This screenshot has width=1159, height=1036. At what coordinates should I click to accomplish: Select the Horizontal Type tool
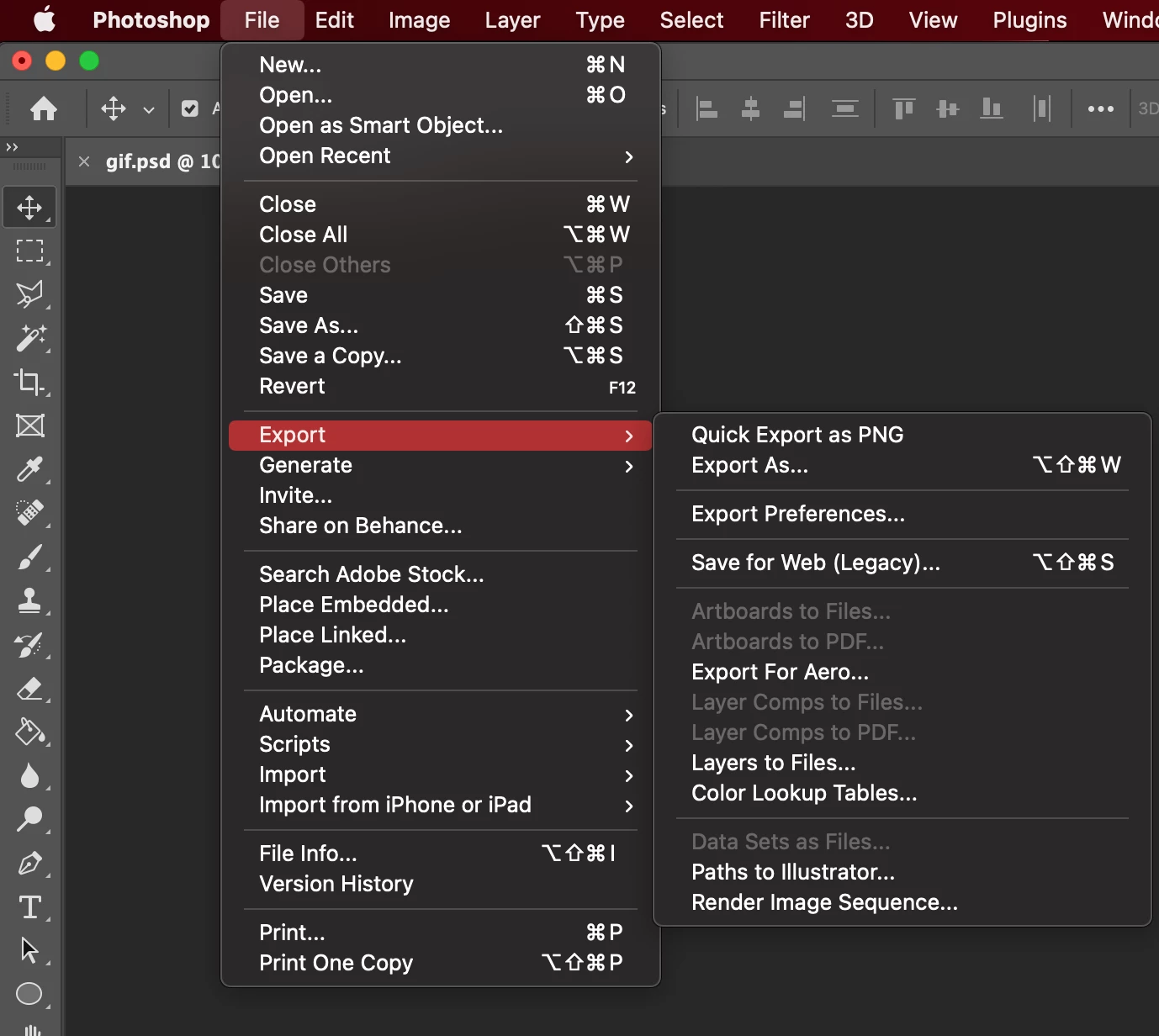click(x=29, y=906)
